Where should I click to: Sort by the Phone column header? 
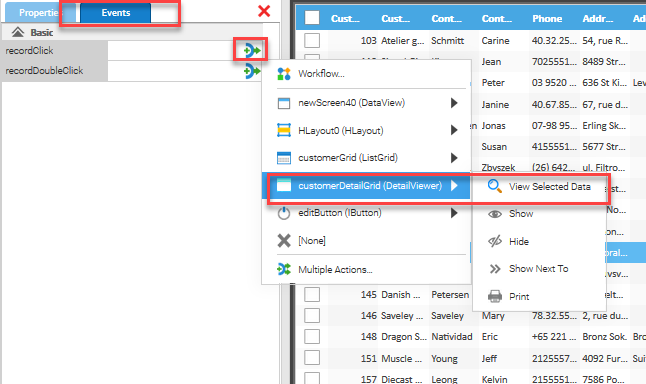pos(547,19)
